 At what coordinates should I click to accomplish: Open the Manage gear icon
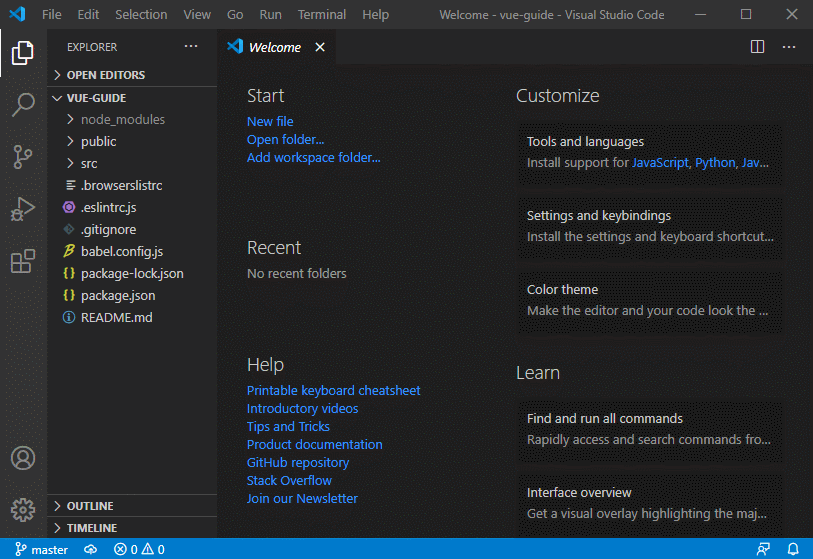pyautogui.click(x=23, y=510)
